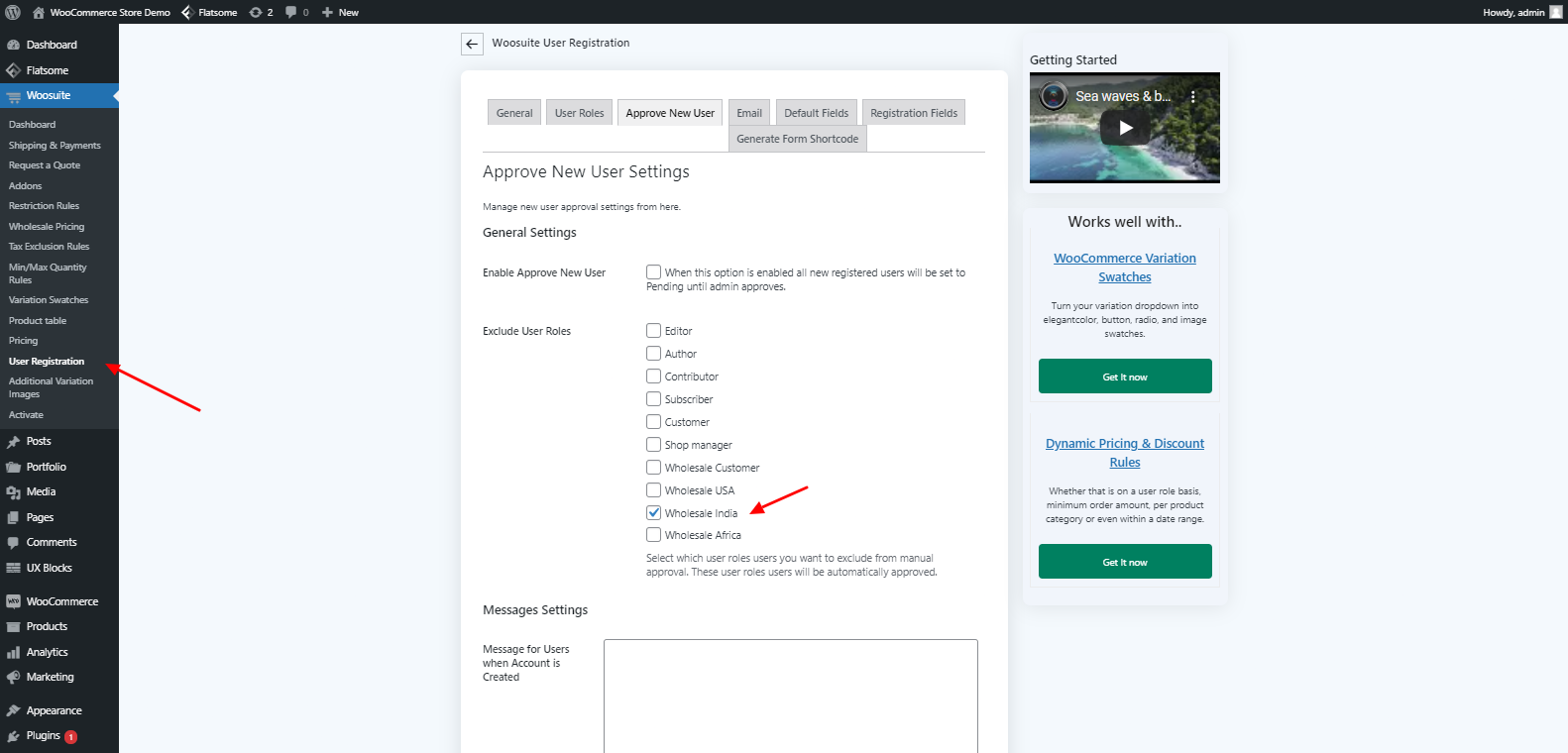Image resolution: width=1568 pixels, height=753 pixels.
Task: Check the Wholesale Customer role checkbox
Action: coord(654,468)
